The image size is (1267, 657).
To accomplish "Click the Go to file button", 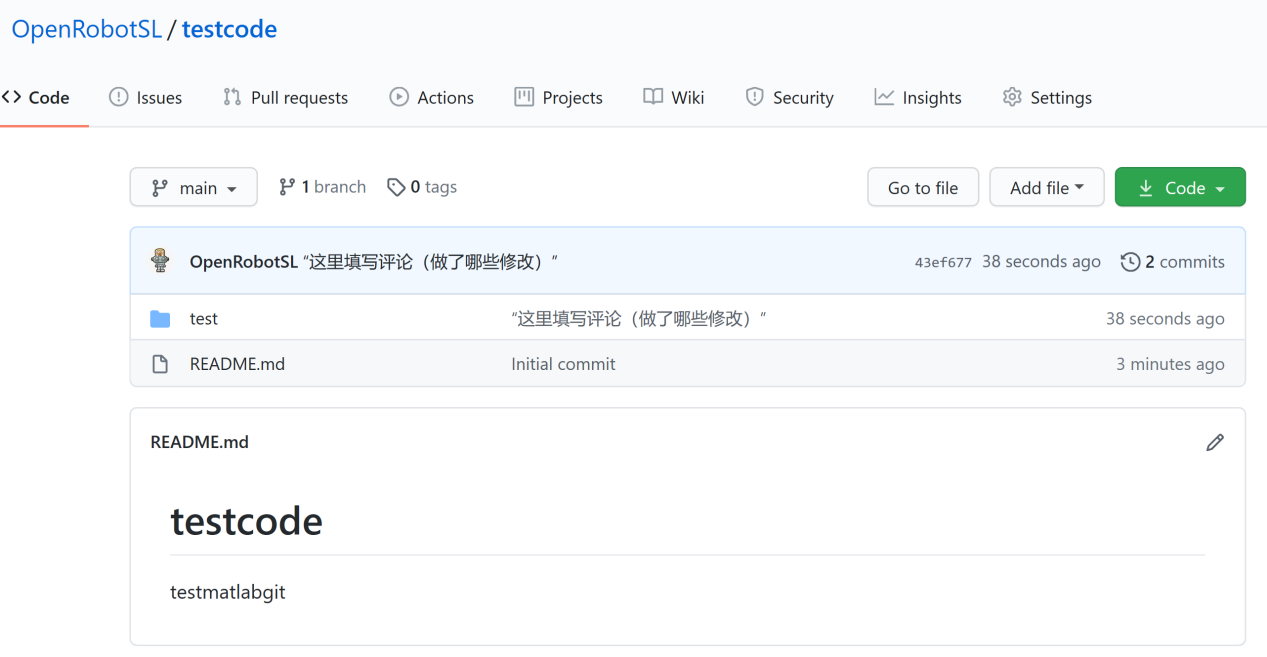I will [922, 186].
